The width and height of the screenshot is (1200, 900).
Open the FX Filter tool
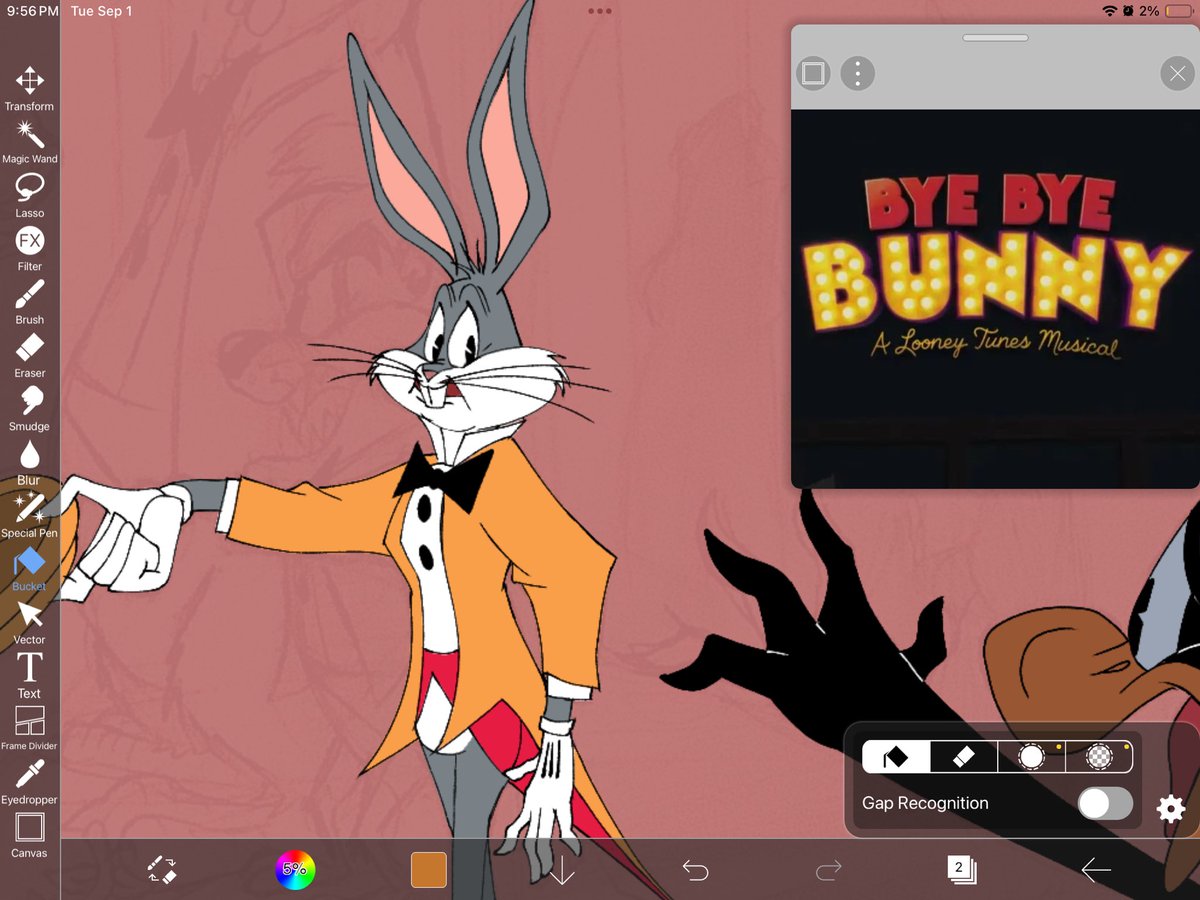click(29, 248)
